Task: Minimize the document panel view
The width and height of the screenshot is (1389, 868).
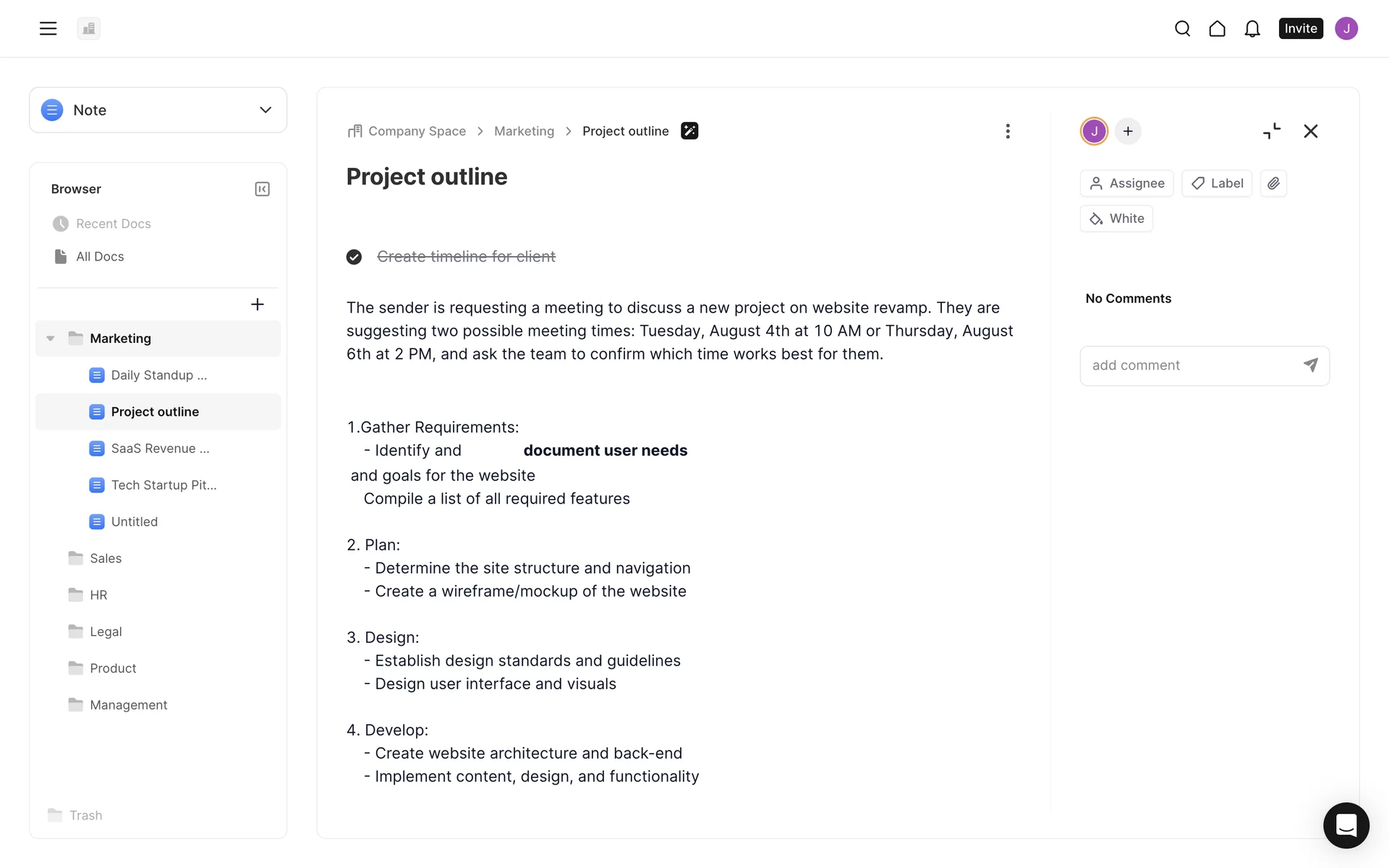Action: click(1272, 131)
